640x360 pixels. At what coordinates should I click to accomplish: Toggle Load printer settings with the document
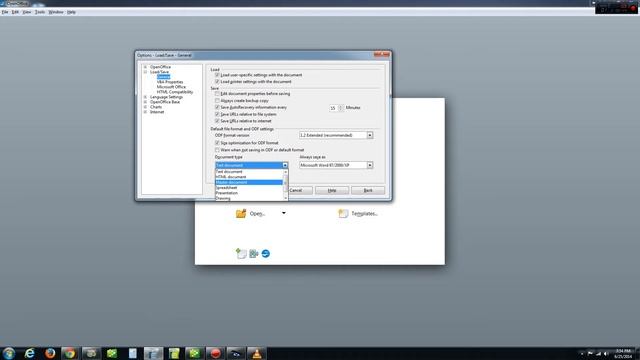point(217,82)
